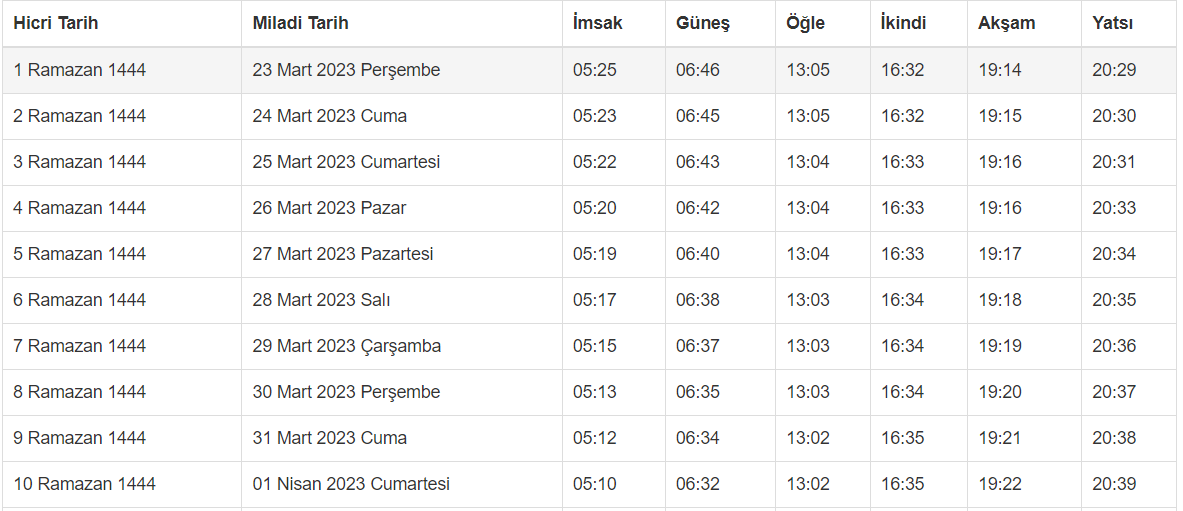This screenshot has width=1183, height=511.
Task: Select the 1 Ramazan 1444 row
Action: [x=79, y=70]
